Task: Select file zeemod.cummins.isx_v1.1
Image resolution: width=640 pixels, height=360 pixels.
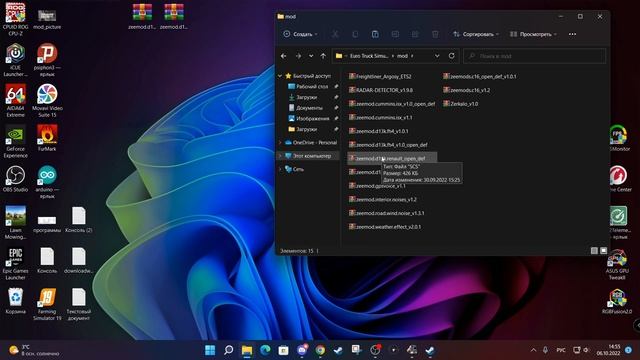Action: tap(380, 117)
